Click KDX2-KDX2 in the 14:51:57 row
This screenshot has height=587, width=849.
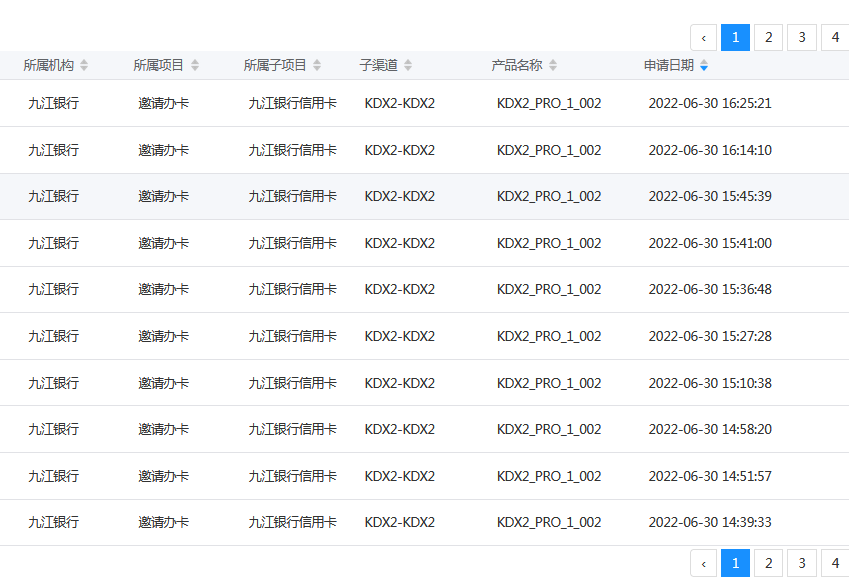point(400,476)
